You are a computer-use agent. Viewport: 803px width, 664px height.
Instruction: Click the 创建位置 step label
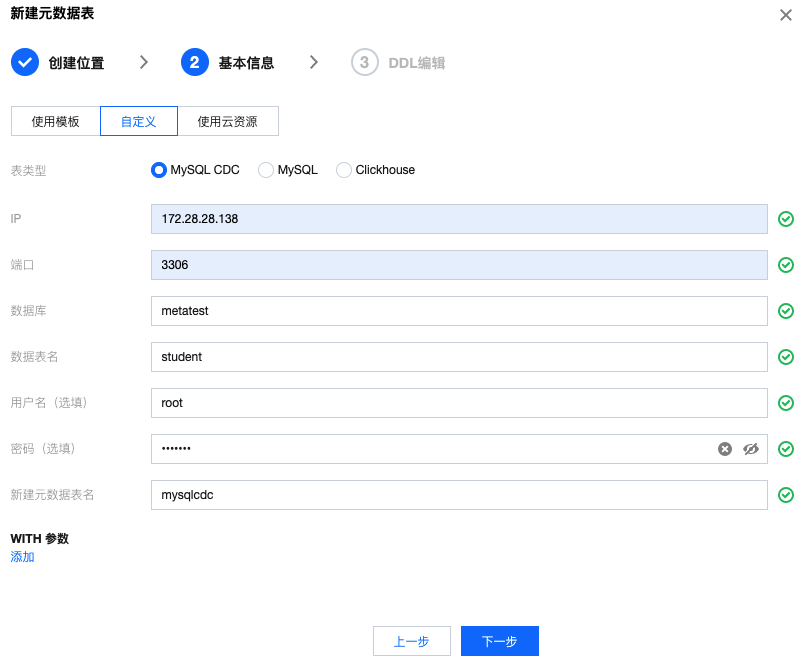(x=76, y=63)
